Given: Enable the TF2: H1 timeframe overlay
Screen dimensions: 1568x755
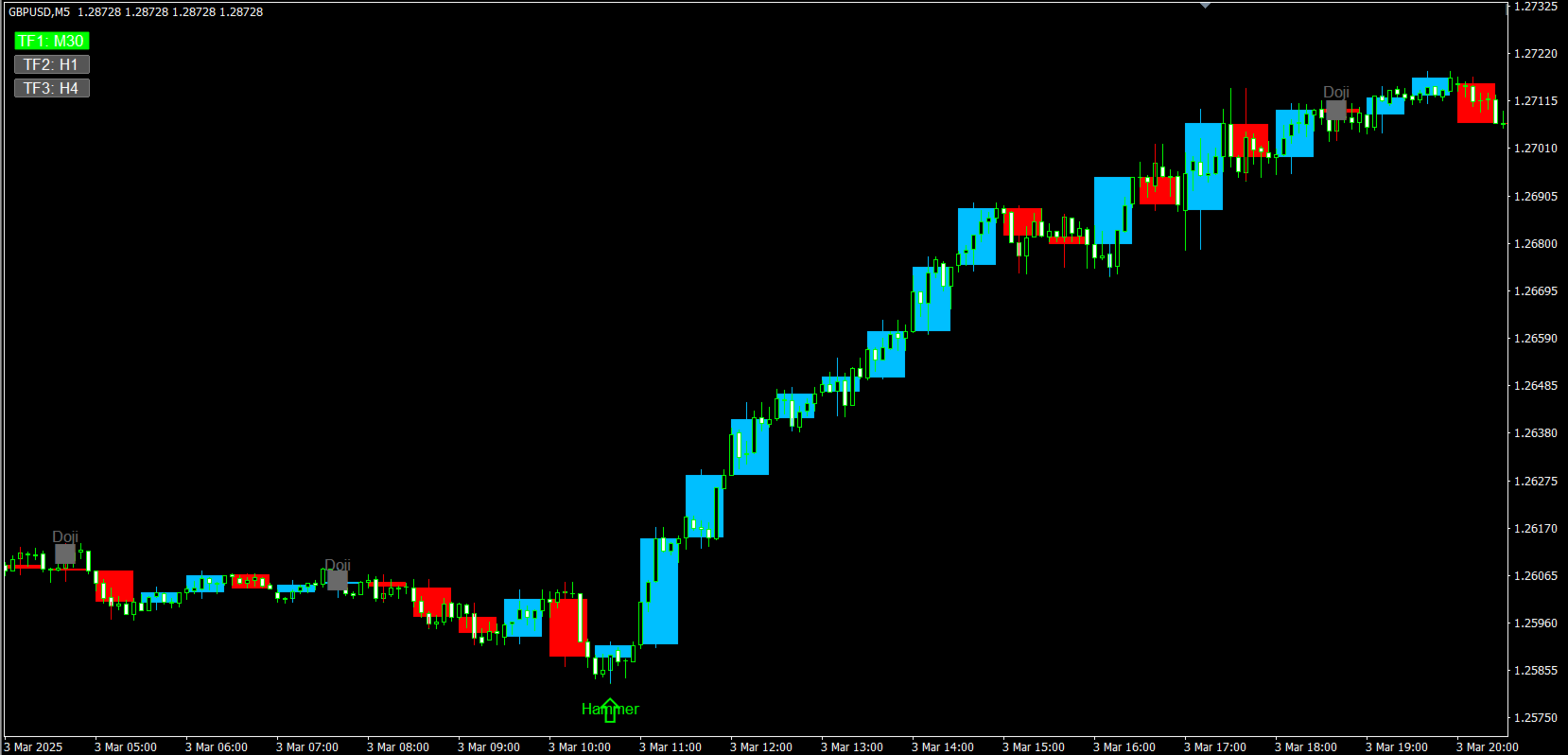Looking at the screenshot, I should [51, 64].
